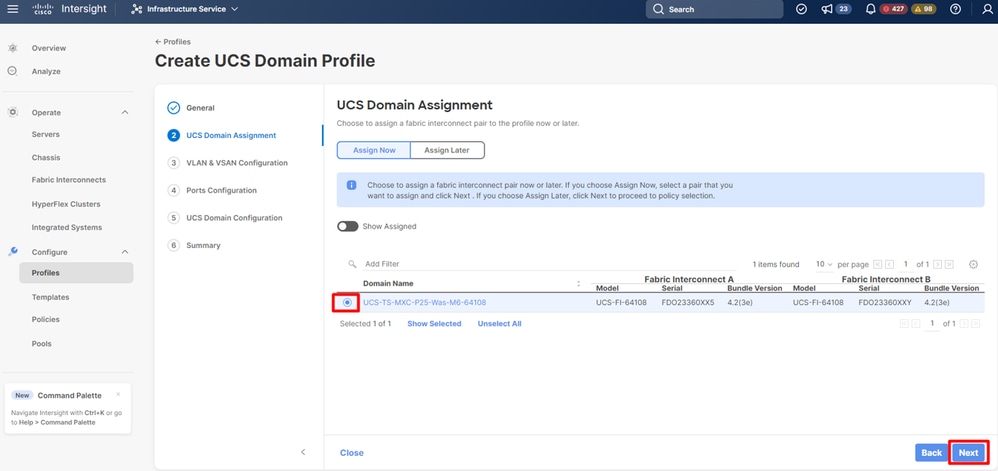Image resolution: width=998 pixels, height=471 pixels.
Task: Open Integrated Systems in the sidebar
Action: [67, 227]
